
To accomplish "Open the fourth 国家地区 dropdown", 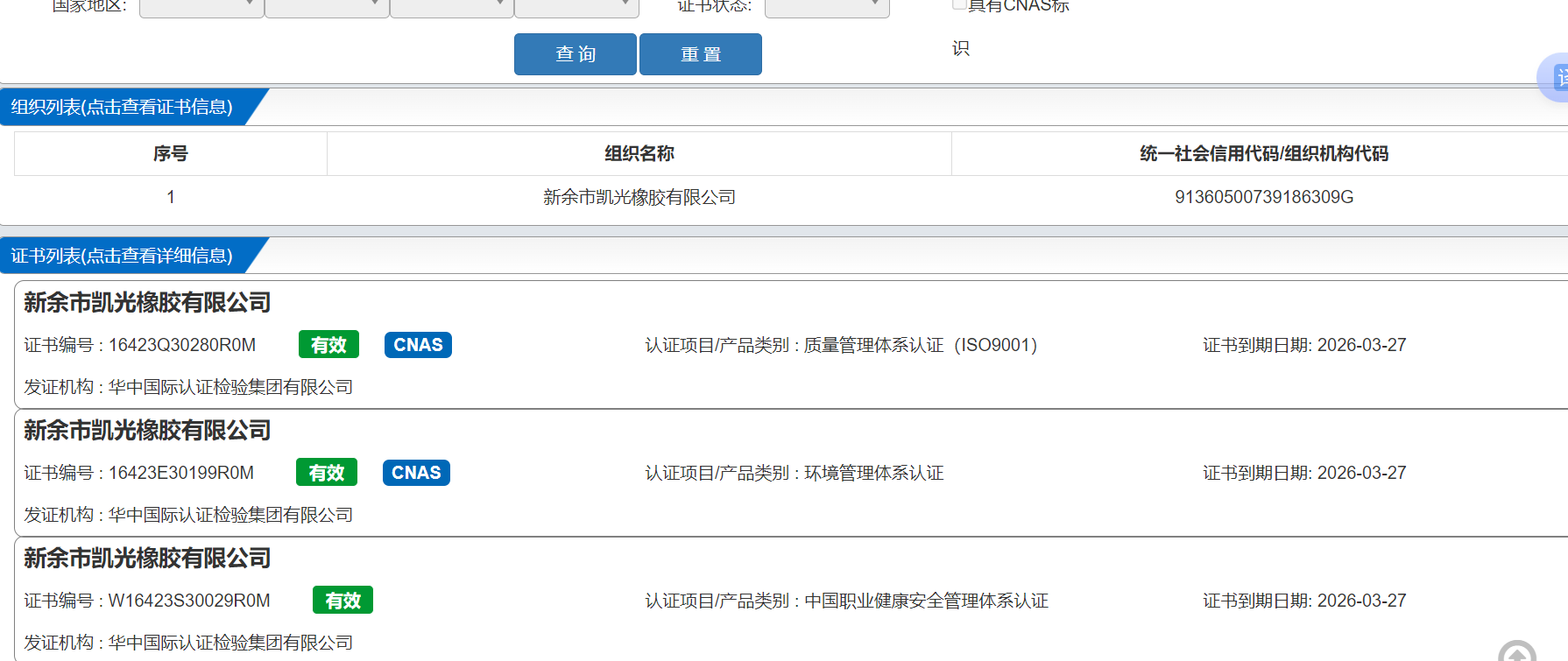I will (x=576, y=7).
